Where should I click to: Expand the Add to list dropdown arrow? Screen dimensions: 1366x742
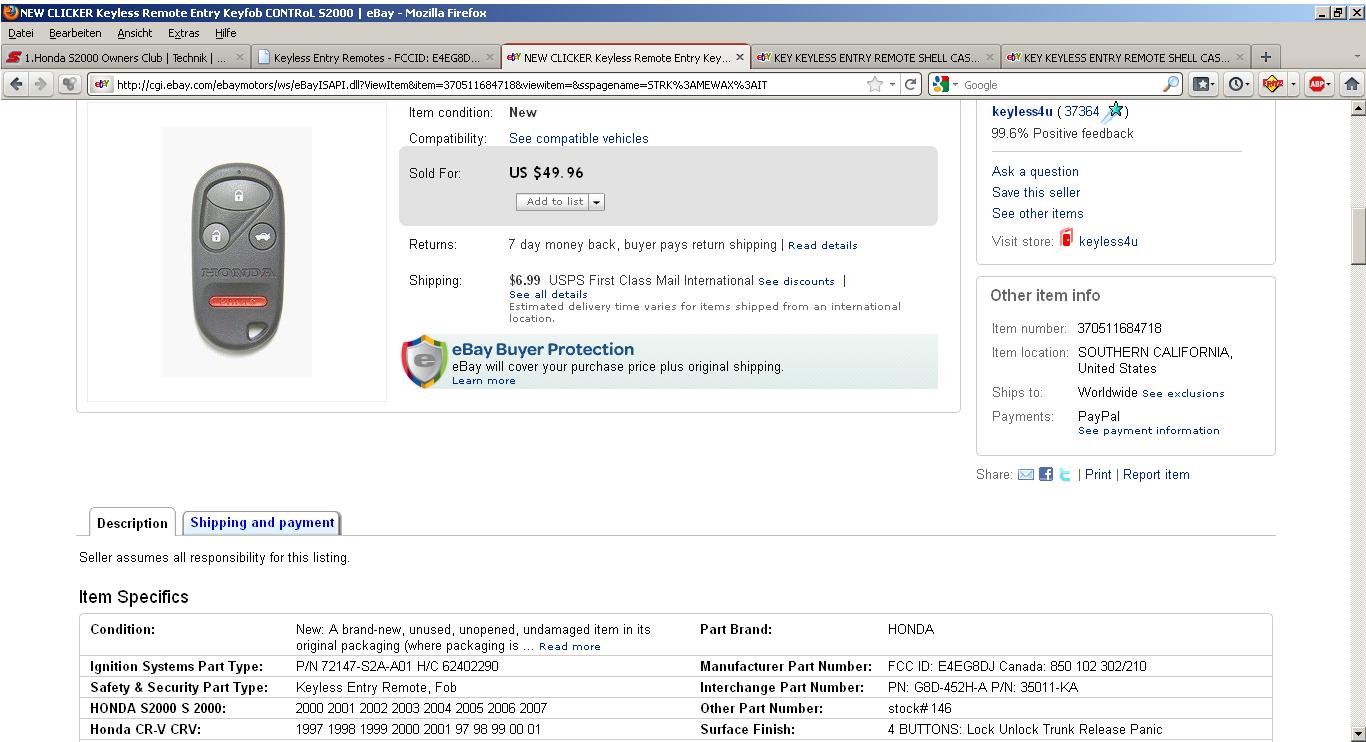click(x=597, y=202)
